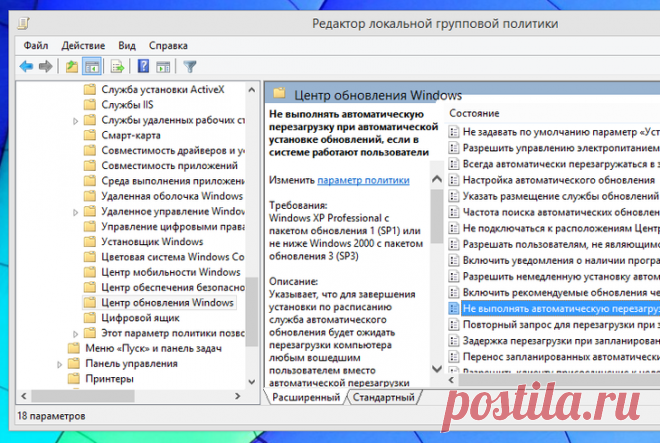Click policy icon for Перенос запланированных
The width and height of the screenshot is (660, 443).
pyautogui.click(x=454, y=357)
